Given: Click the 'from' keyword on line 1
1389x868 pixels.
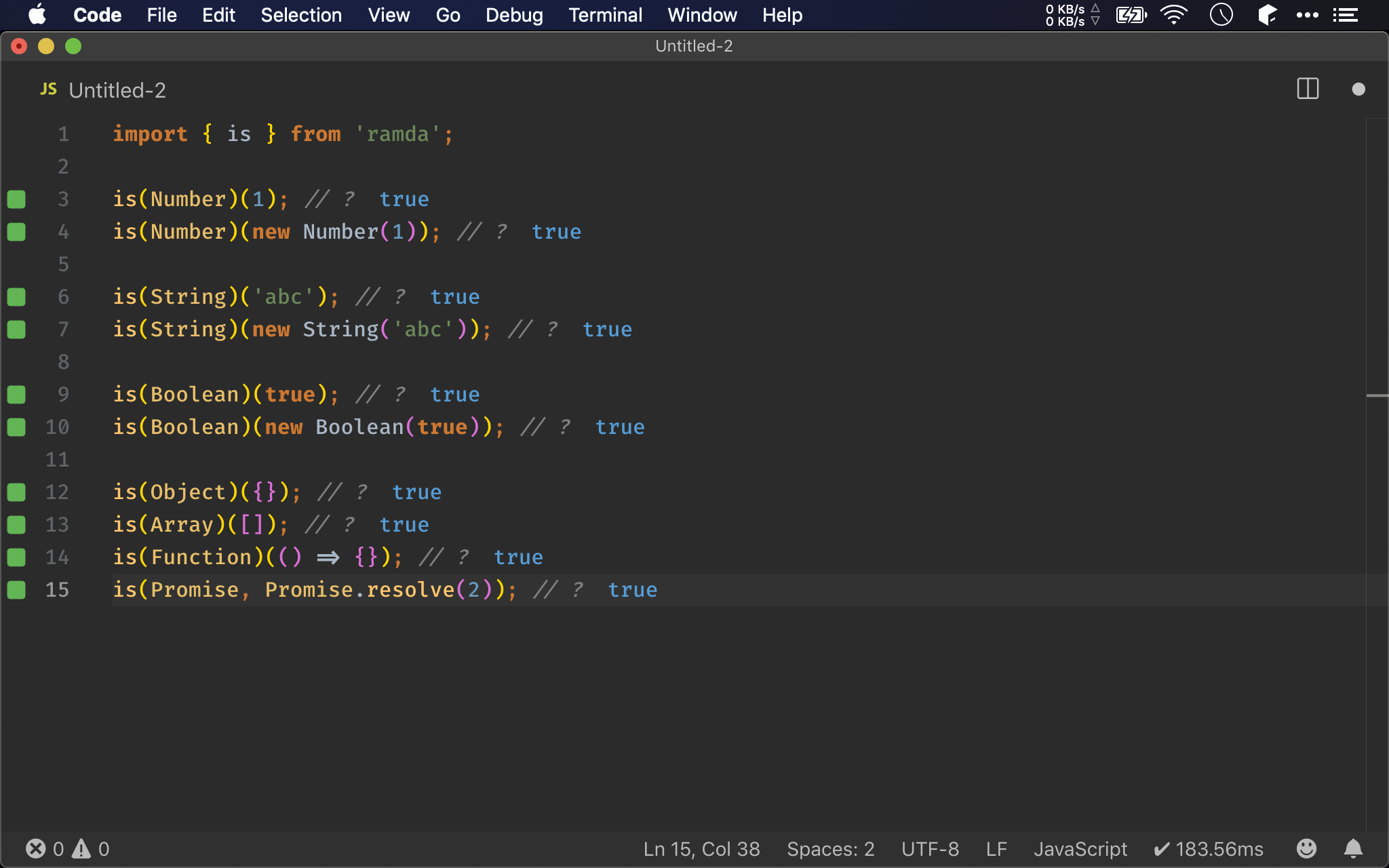Looking at the screenshot, I should 315,134.
